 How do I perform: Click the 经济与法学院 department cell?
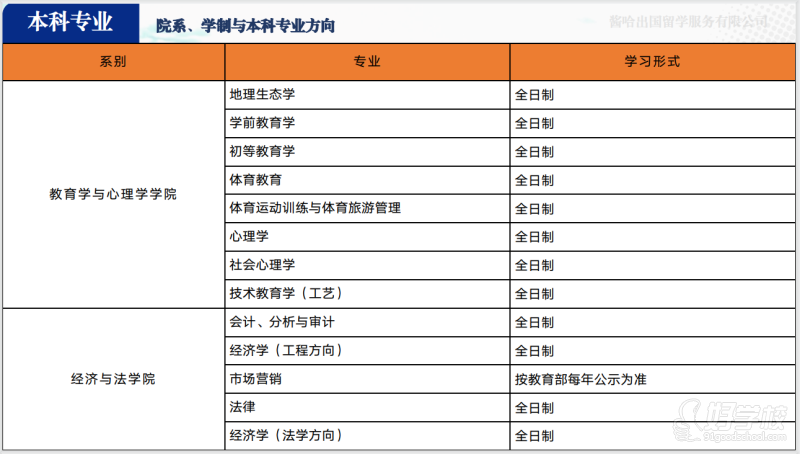pyautogui.click(x=113, y=379)
